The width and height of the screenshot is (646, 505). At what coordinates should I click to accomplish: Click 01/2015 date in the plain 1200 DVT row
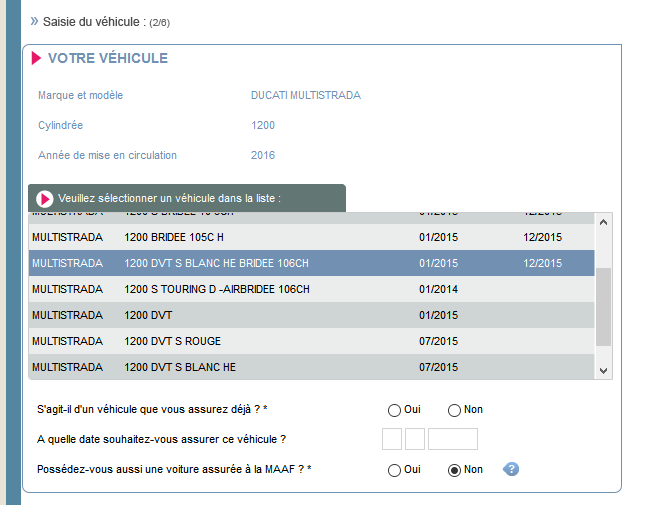pos(438,315)
